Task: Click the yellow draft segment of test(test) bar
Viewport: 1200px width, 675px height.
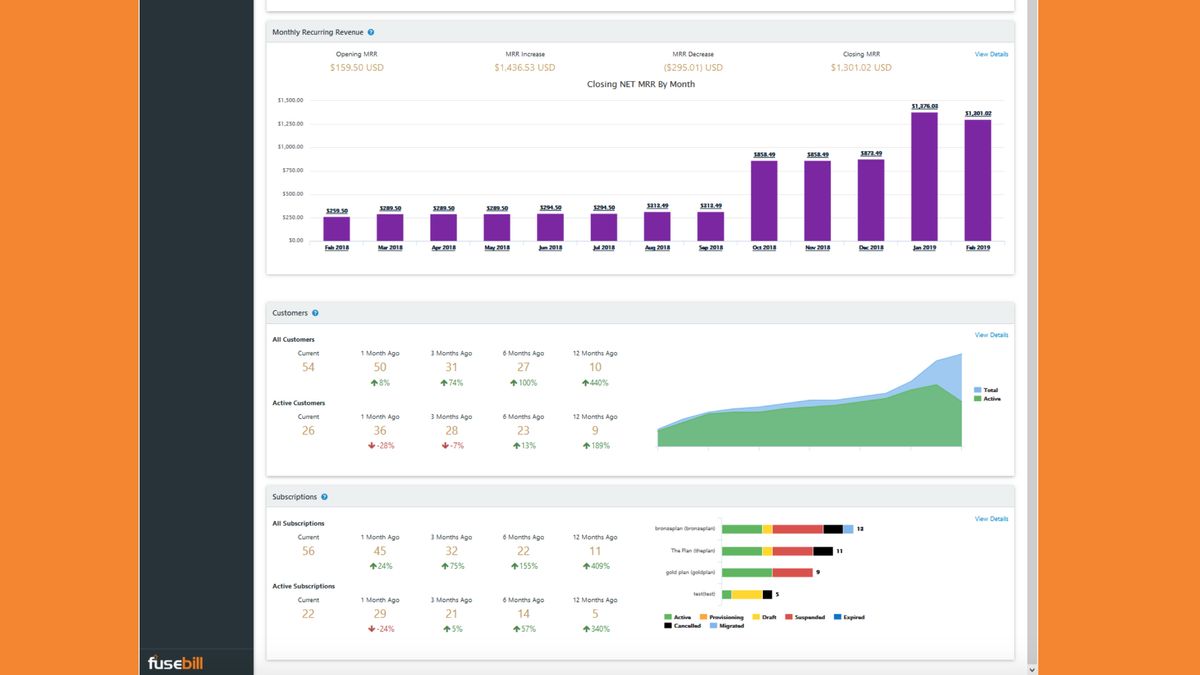Action: (747, 595)
